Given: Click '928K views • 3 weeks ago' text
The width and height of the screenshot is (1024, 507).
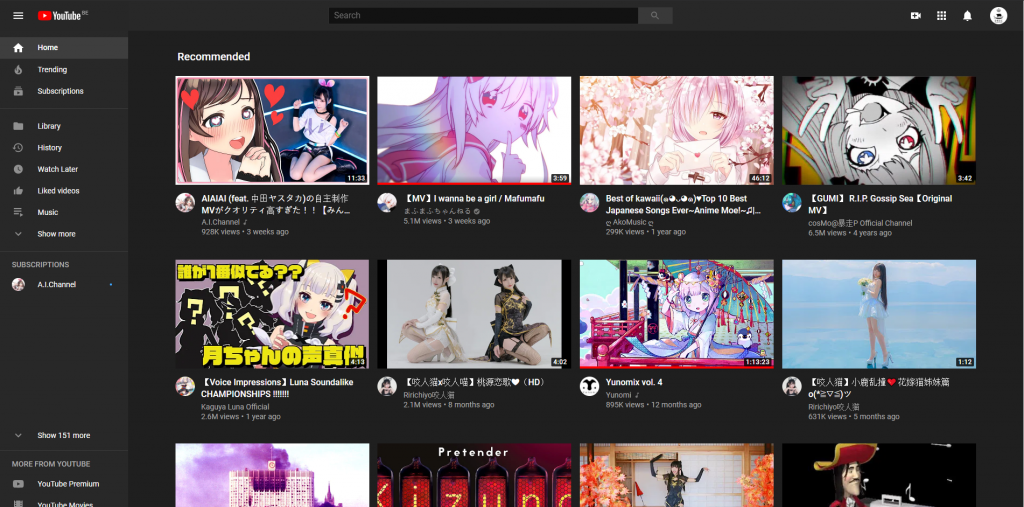Looking at the screenshot, I should coord(245,232).
